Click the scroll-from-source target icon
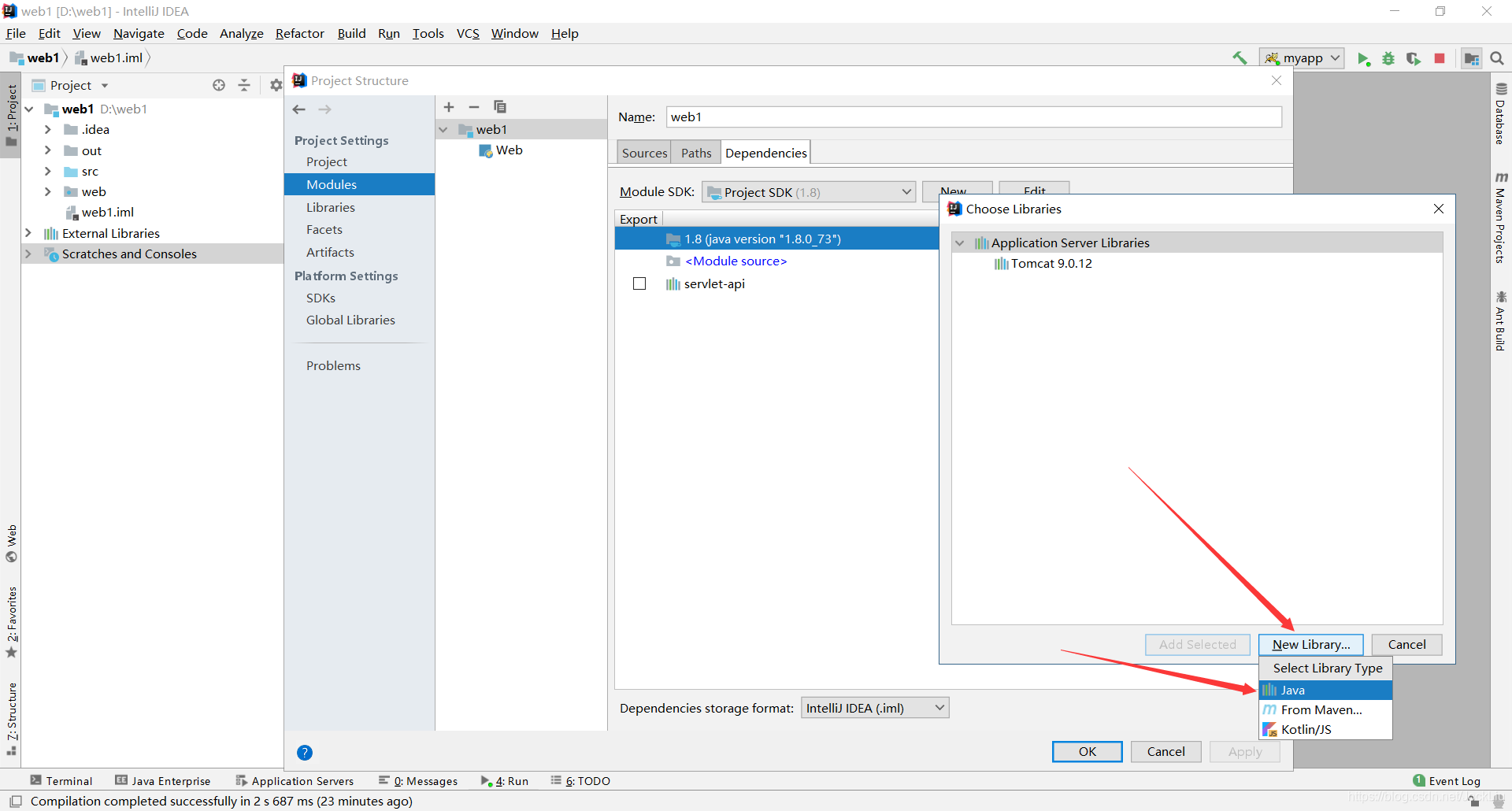 pyautogui.click(x=219, y=85)
